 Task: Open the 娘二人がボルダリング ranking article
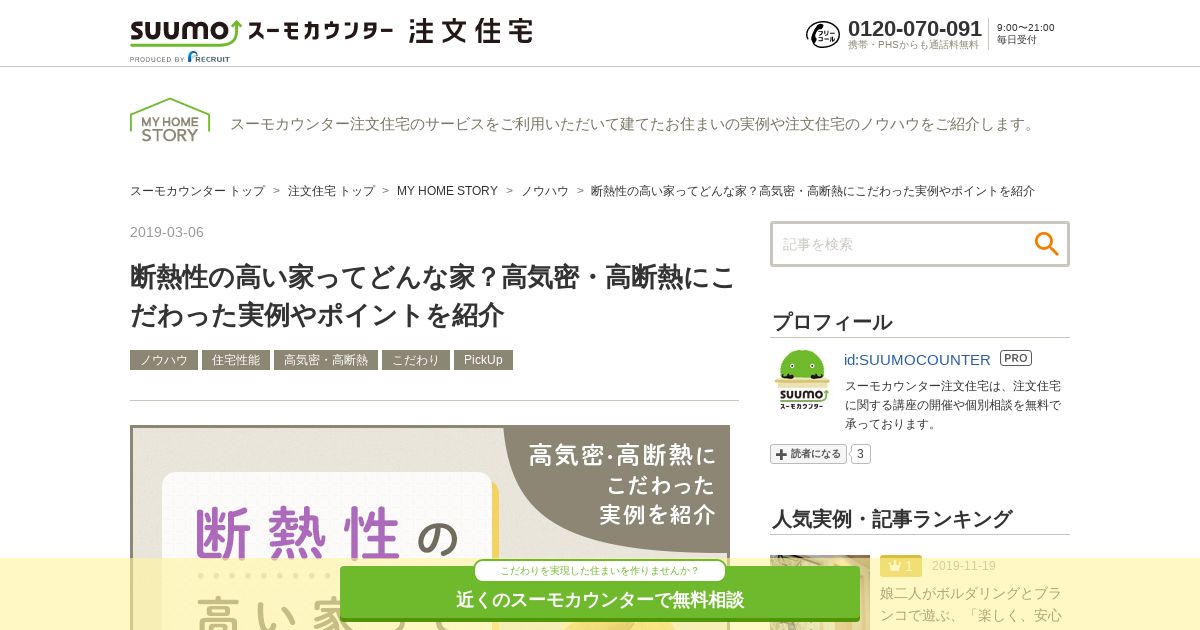pos(971,604)
